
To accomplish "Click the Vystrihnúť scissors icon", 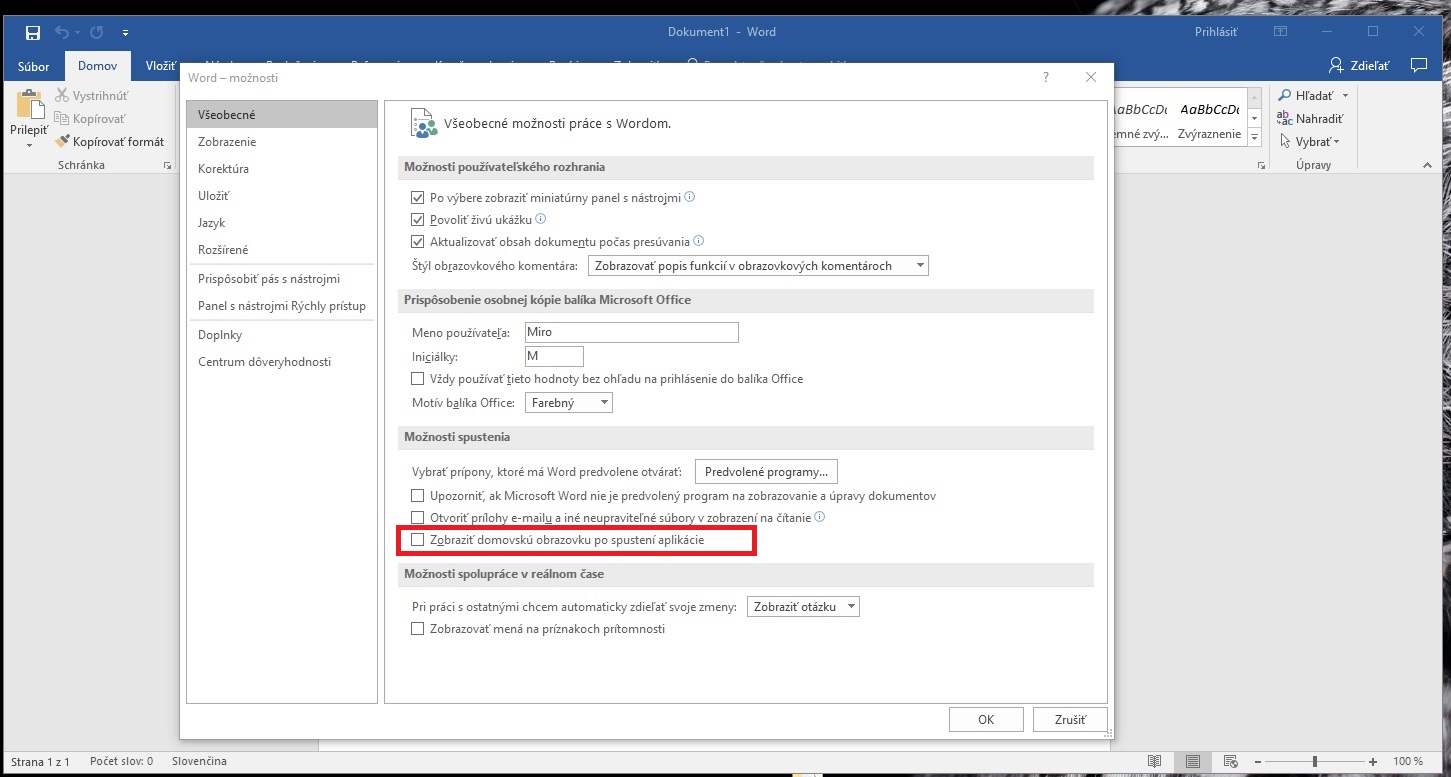I will tap(64, 96).
